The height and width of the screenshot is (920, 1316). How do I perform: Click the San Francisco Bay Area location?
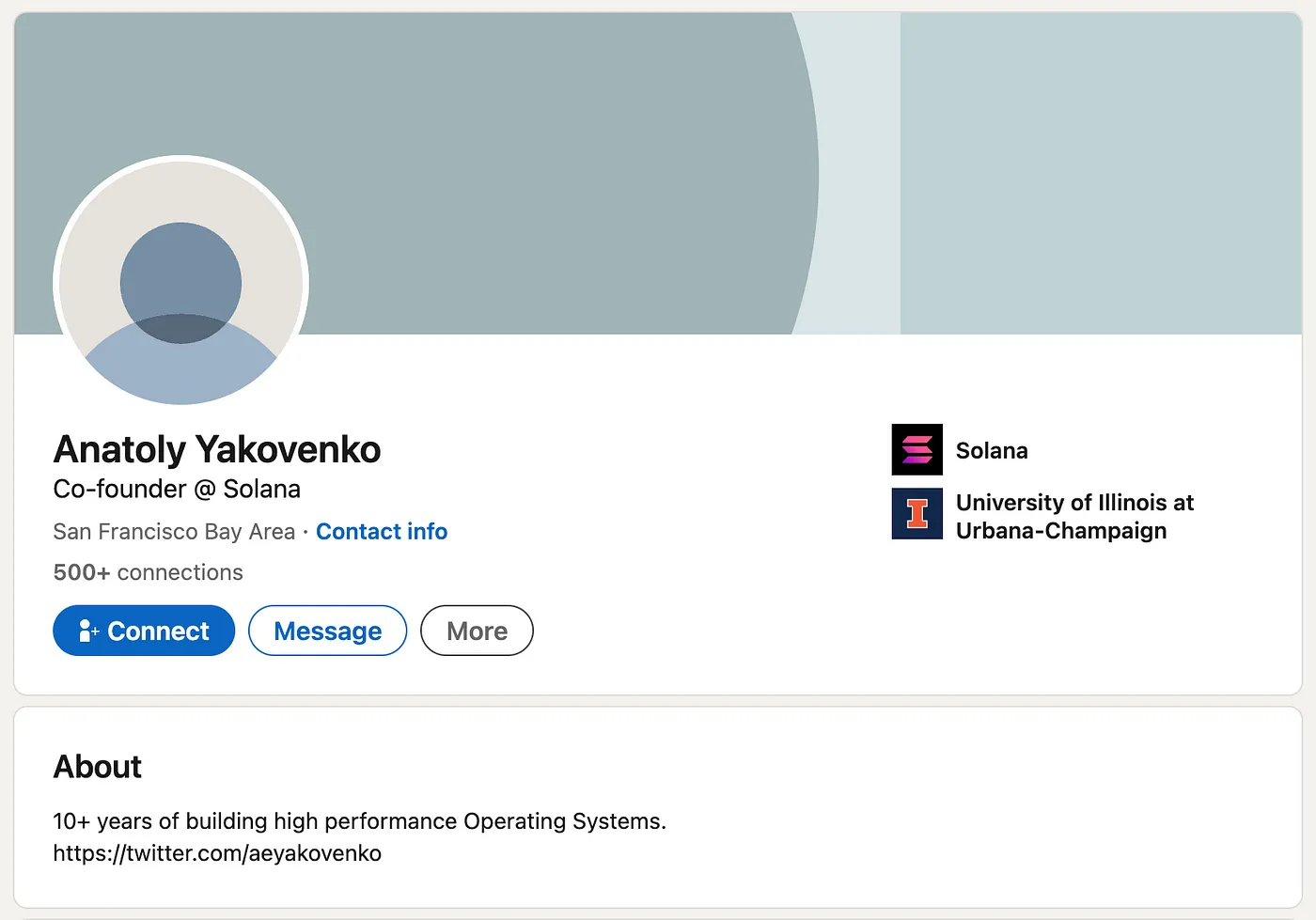pyautogui.click(x=174, y=532)
